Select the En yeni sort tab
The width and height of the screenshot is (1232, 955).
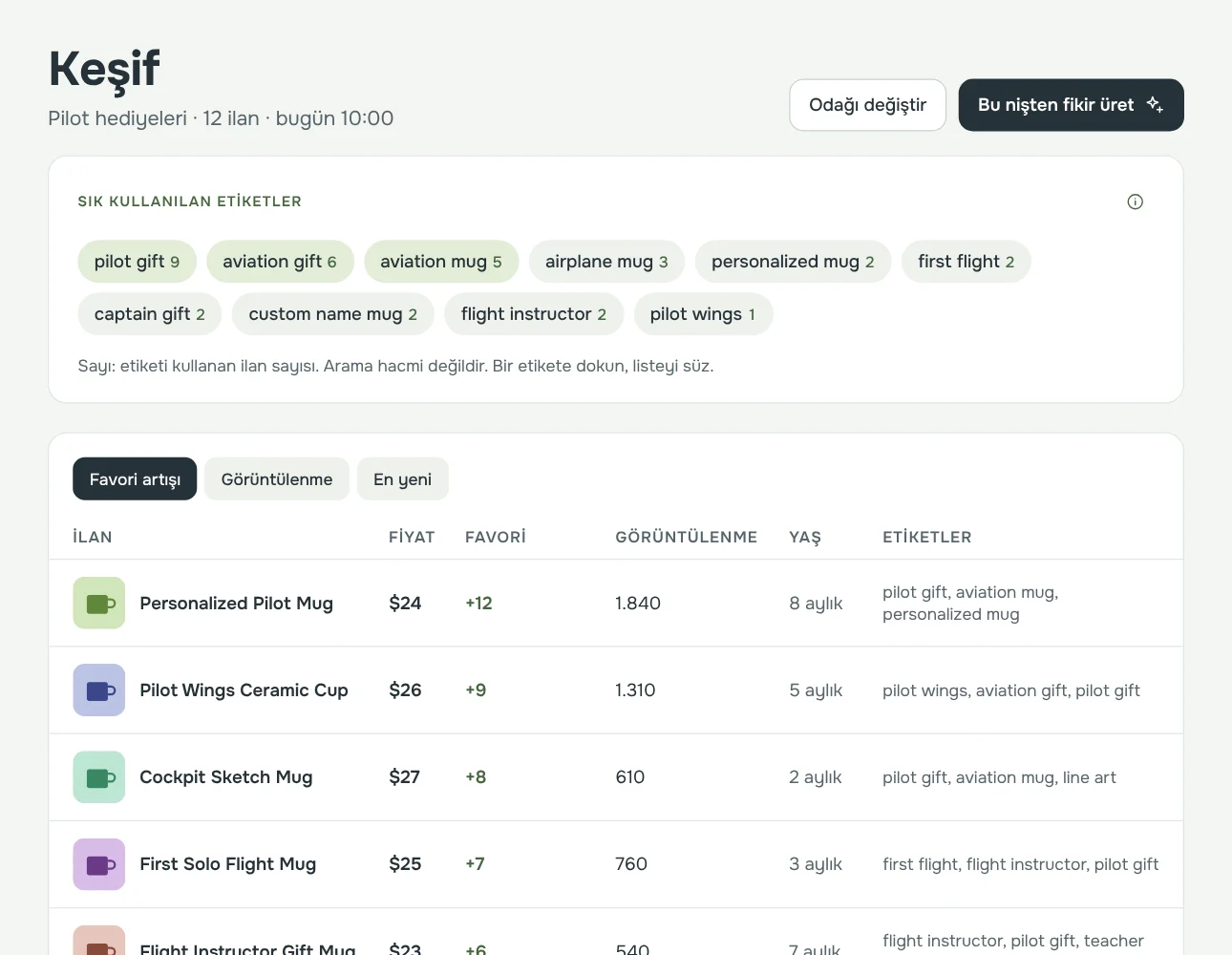(x=402, y=478)
